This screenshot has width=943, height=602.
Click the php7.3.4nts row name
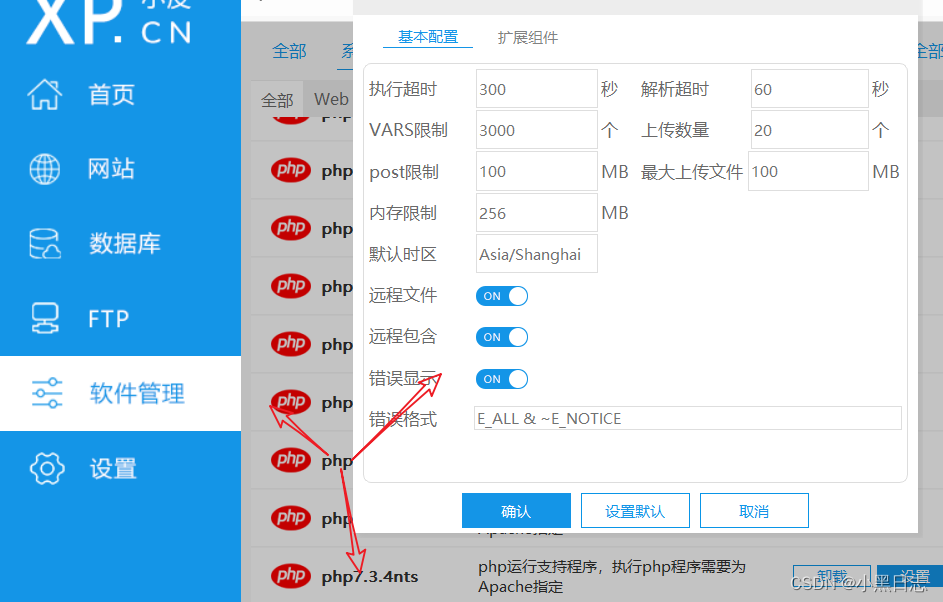click(370, 577)
